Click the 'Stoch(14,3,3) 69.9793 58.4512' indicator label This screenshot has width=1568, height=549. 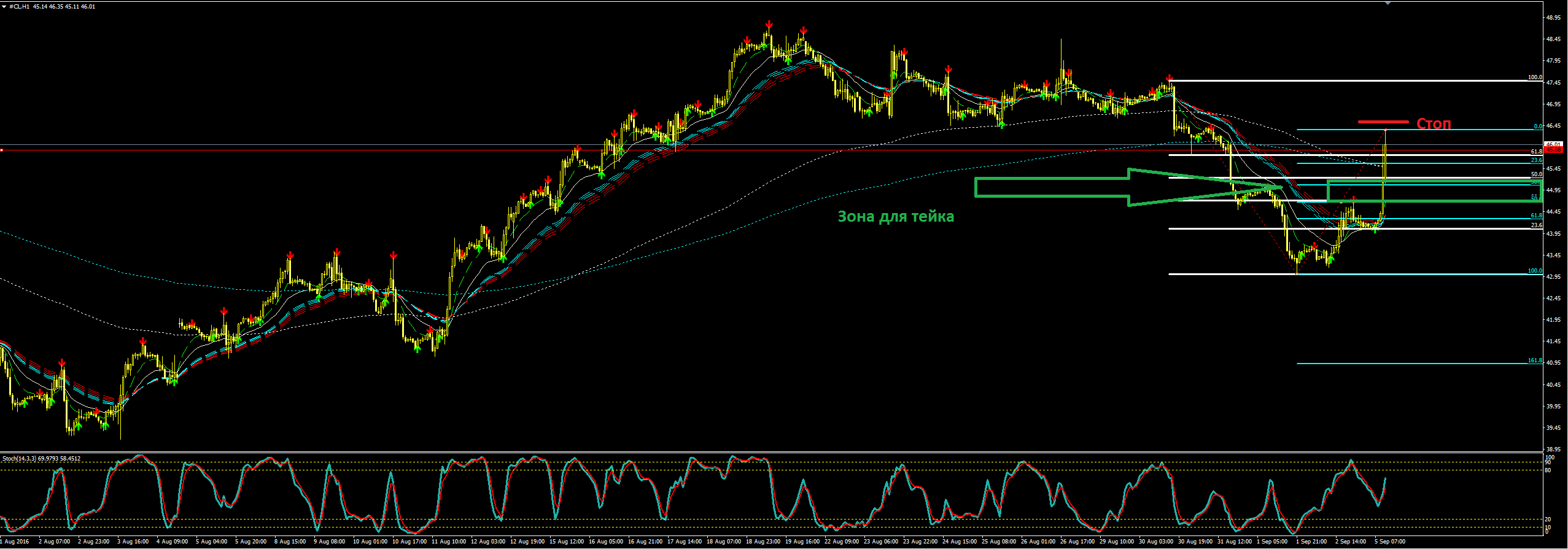click(x=41, y=459)
